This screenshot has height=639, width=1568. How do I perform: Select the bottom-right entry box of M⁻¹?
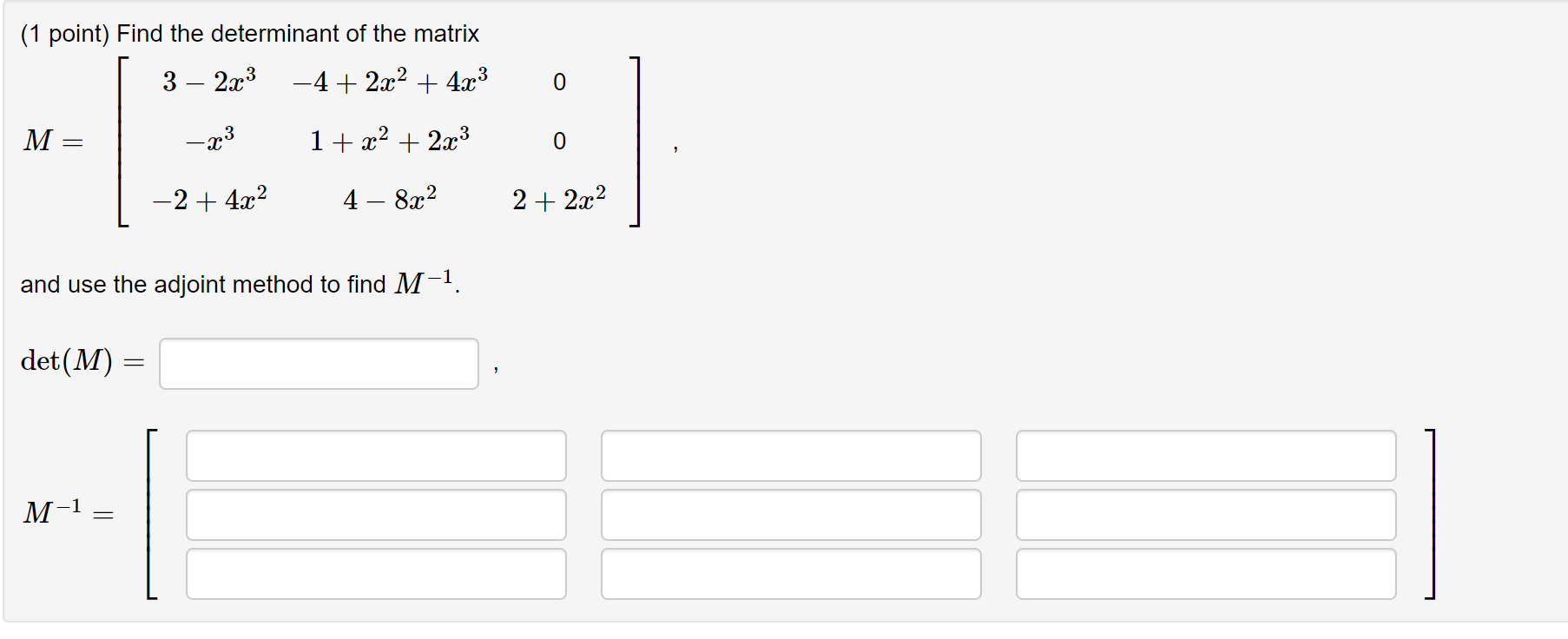(x=1205, y=573)
